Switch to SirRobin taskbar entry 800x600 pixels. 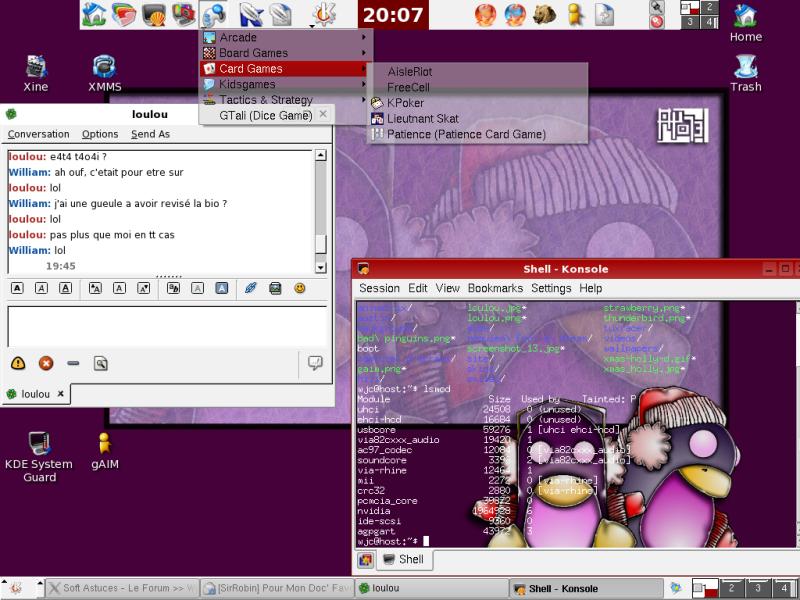[x=277, y=588]
